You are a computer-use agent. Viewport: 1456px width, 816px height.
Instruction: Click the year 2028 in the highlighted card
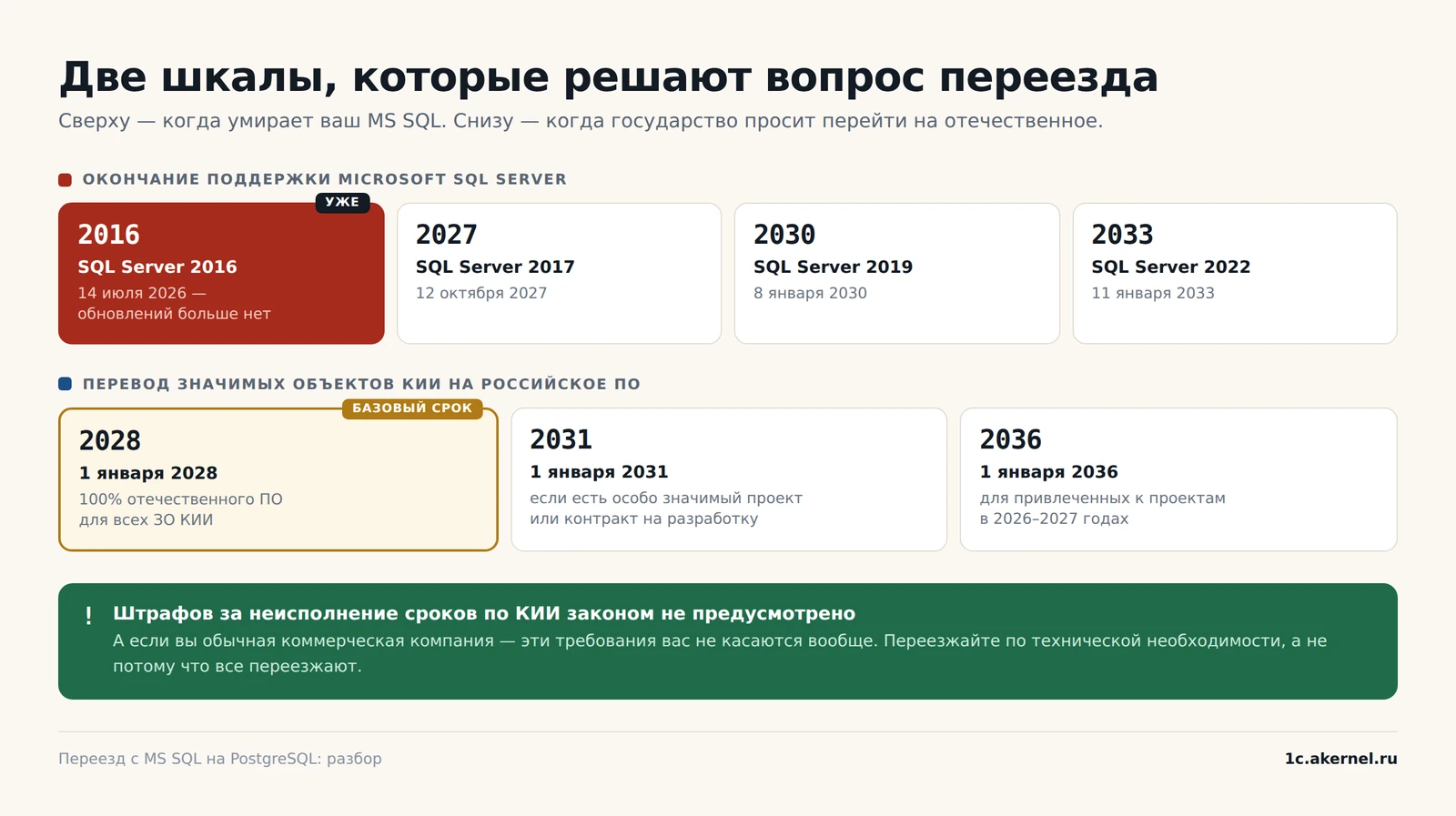click(x=110, y=440)
